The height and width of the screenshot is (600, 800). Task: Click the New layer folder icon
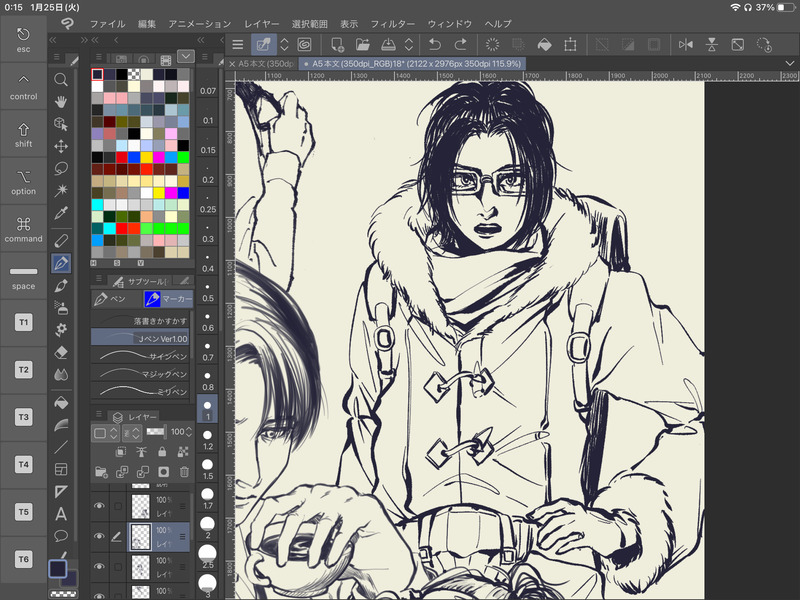pos(101,472)
